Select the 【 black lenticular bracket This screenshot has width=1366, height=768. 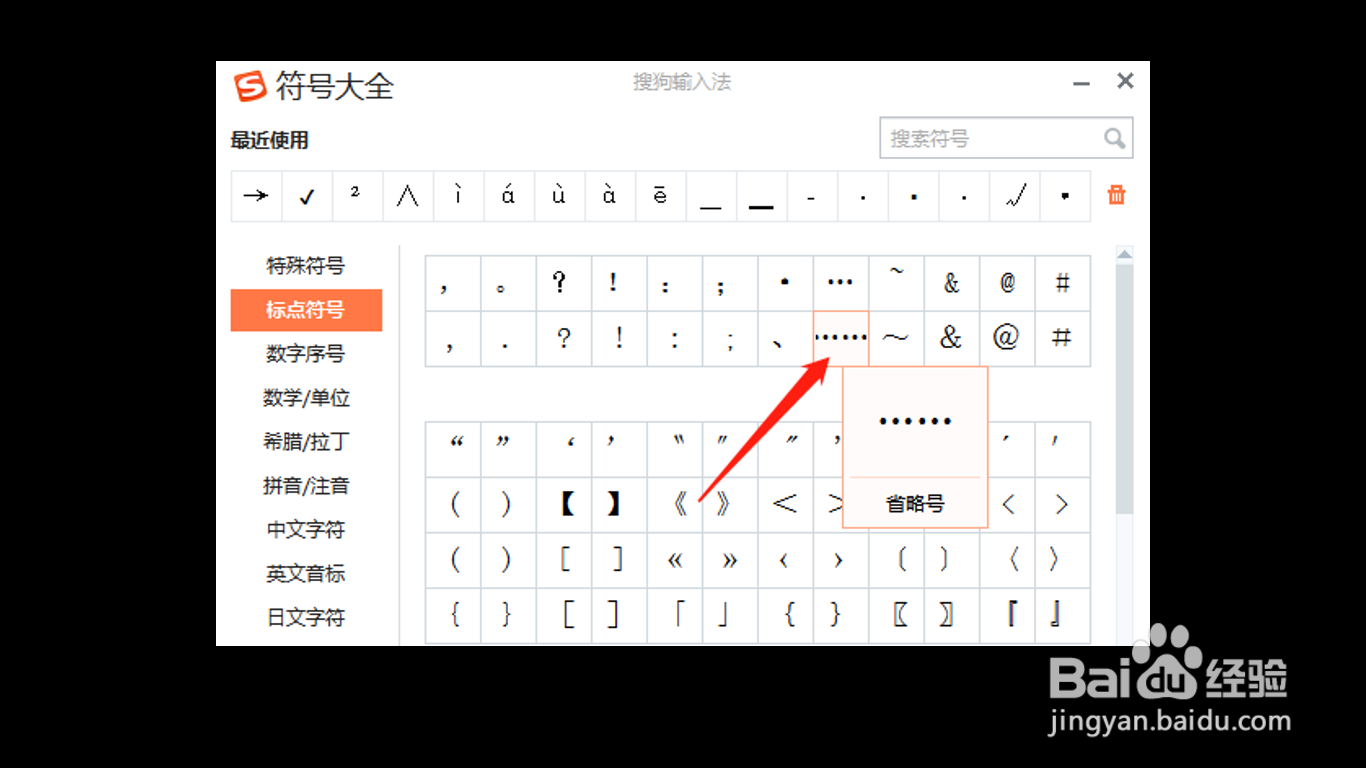point(565,505)
